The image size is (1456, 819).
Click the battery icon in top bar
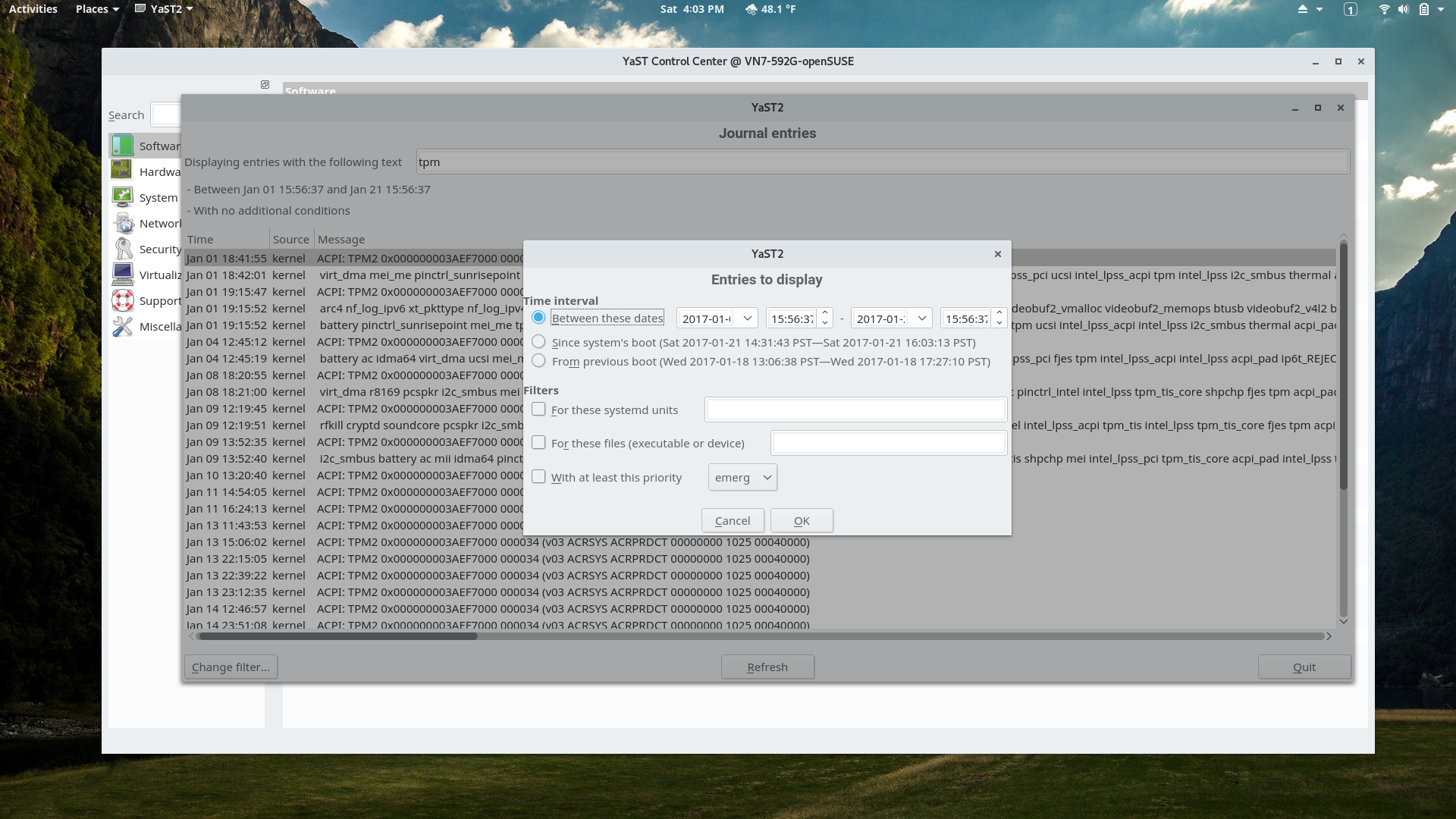(1423, 9)
